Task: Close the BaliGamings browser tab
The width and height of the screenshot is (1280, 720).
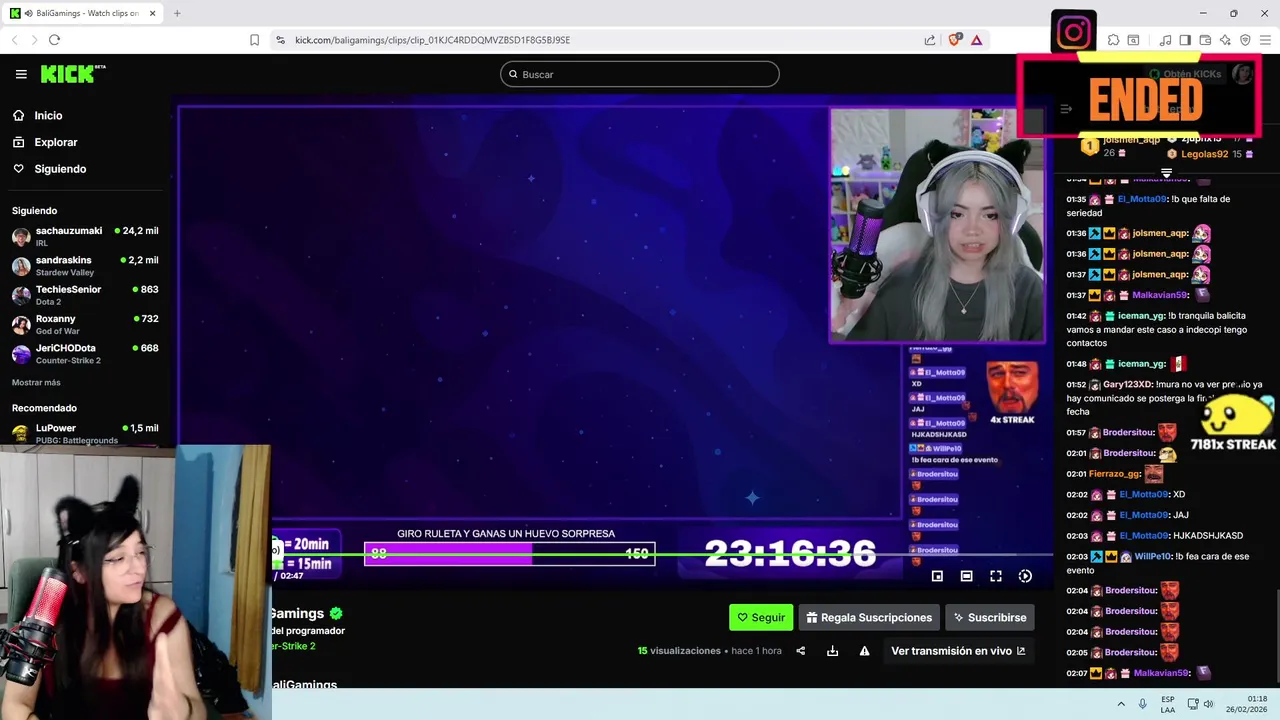Action: click(152, 13)
